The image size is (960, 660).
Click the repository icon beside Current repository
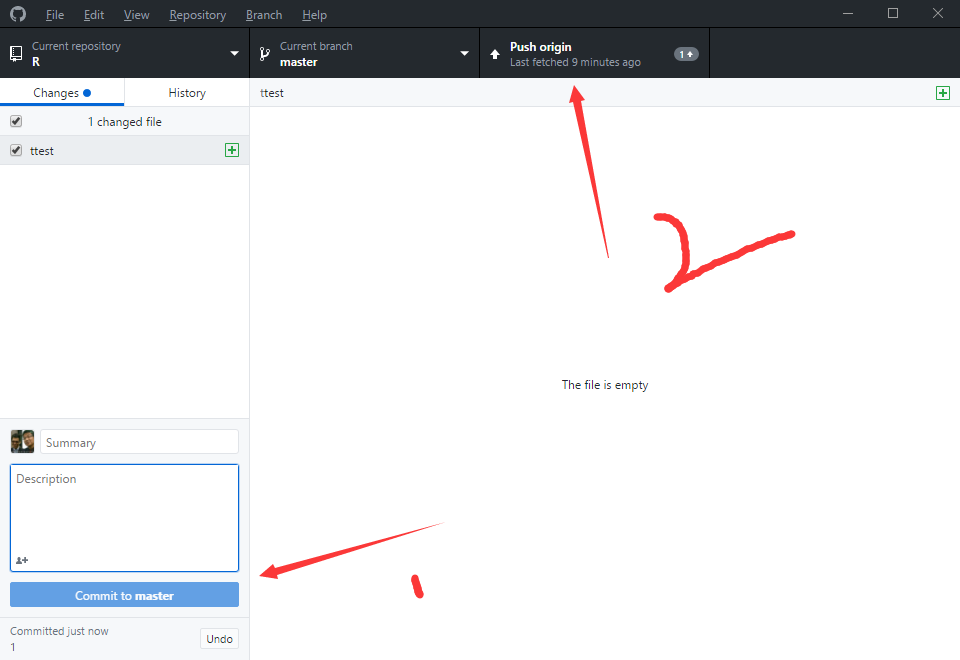coord(16,54)
